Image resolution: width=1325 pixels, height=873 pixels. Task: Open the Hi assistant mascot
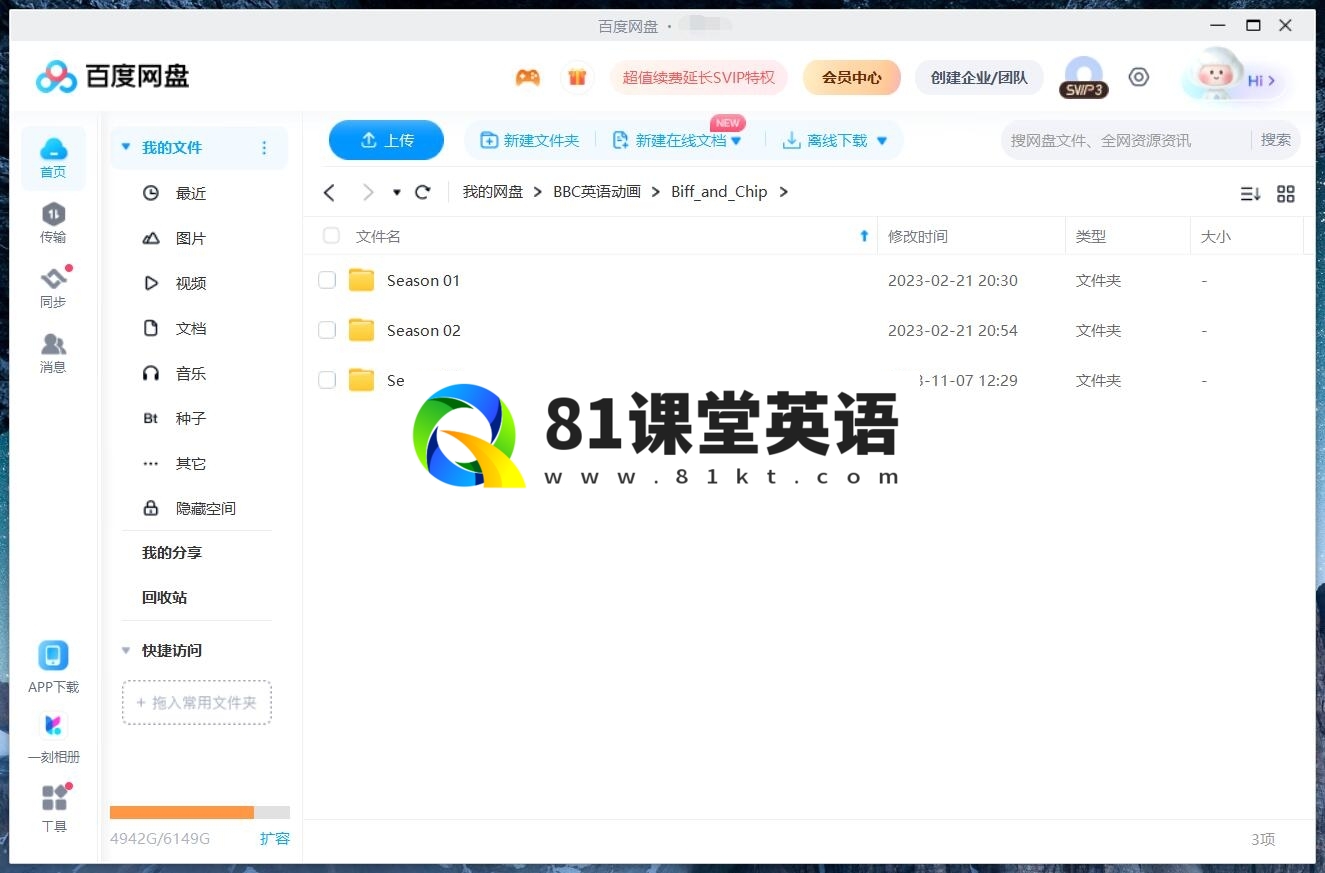point(1234,78)
